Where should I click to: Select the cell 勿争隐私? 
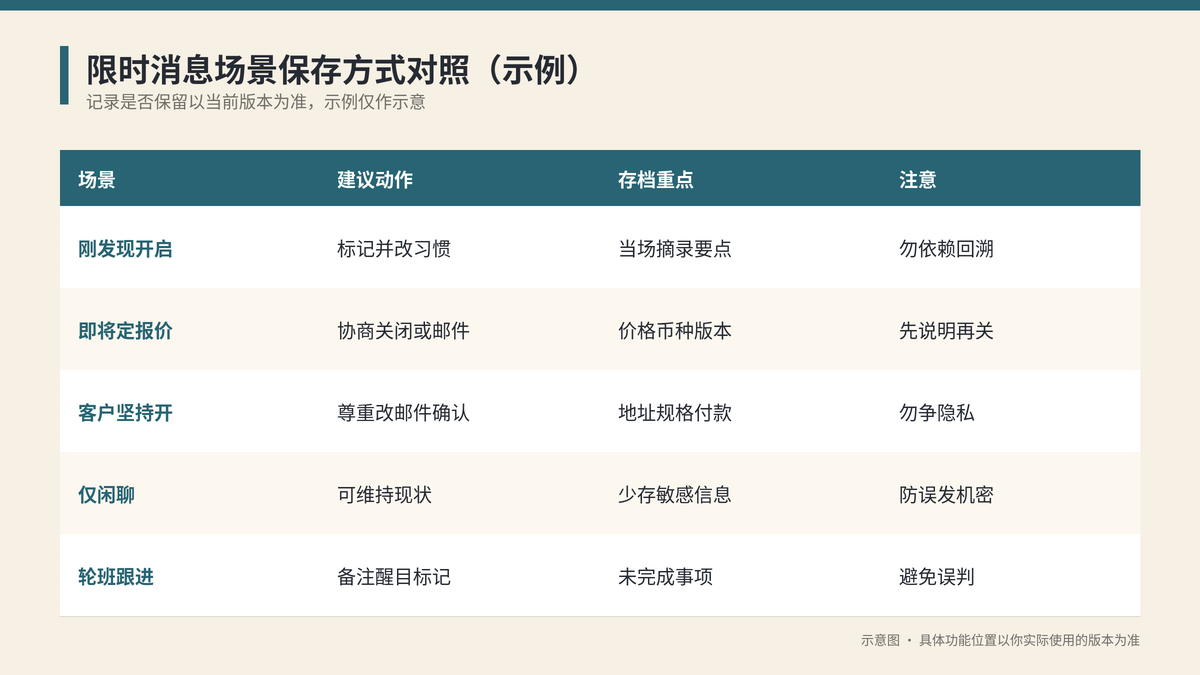coord(937,413)
